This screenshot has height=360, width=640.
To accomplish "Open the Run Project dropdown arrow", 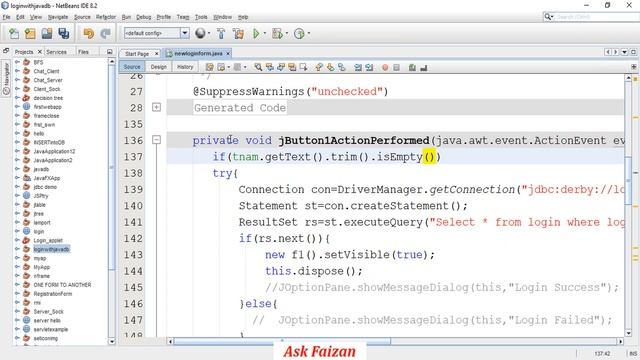I will click(x=264, y=33).
